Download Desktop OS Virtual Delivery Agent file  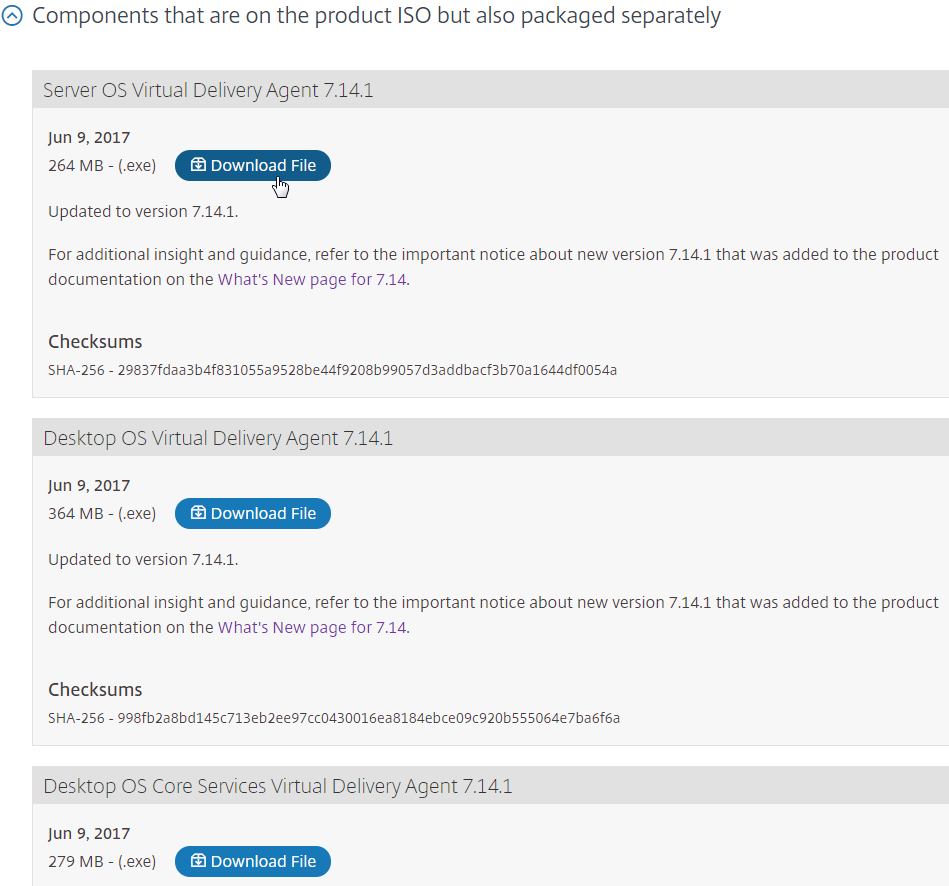[x=253, y=514]
